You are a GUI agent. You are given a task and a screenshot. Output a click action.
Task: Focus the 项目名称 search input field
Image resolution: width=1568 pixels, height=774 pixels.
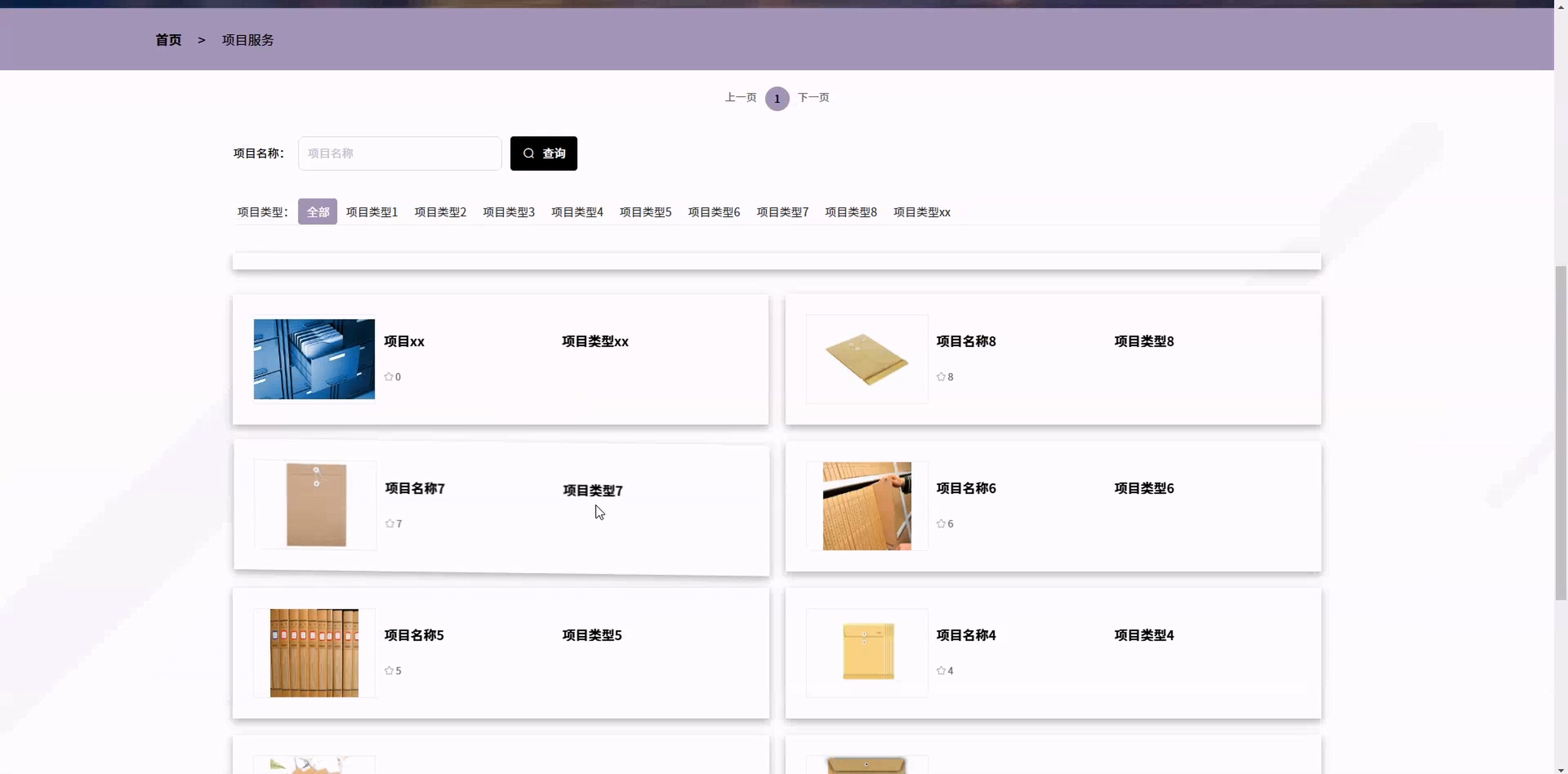pyautogui.click(x=399, y=154)
